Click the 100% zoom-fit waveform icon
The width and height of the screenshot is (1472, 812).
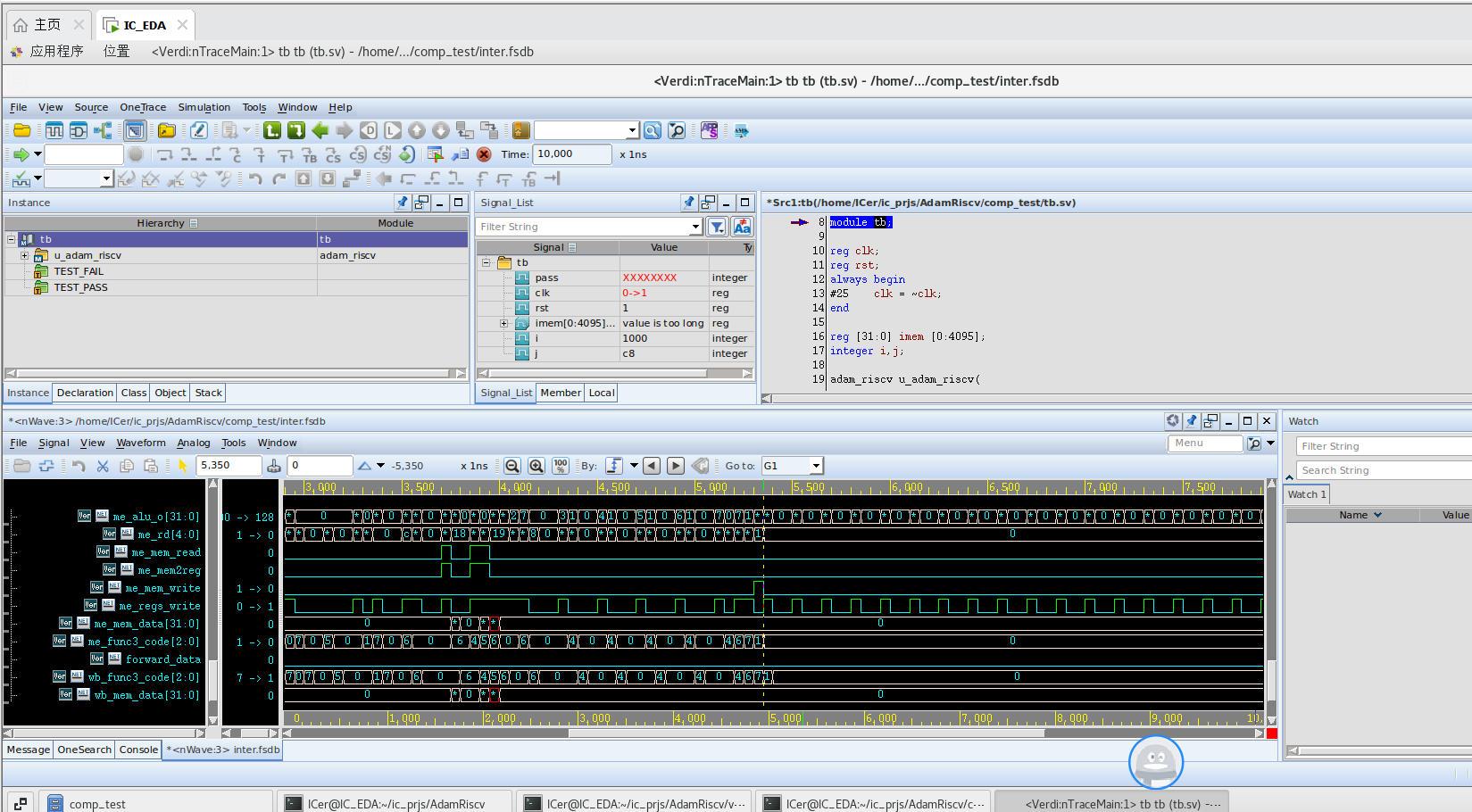561,466
